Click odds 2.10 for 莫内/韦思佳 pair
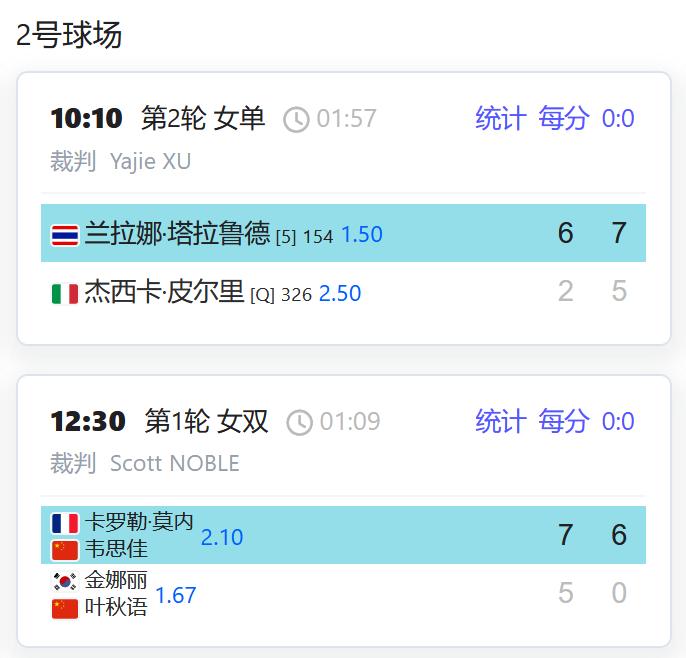686x658 pixels. tap(222, 537)
